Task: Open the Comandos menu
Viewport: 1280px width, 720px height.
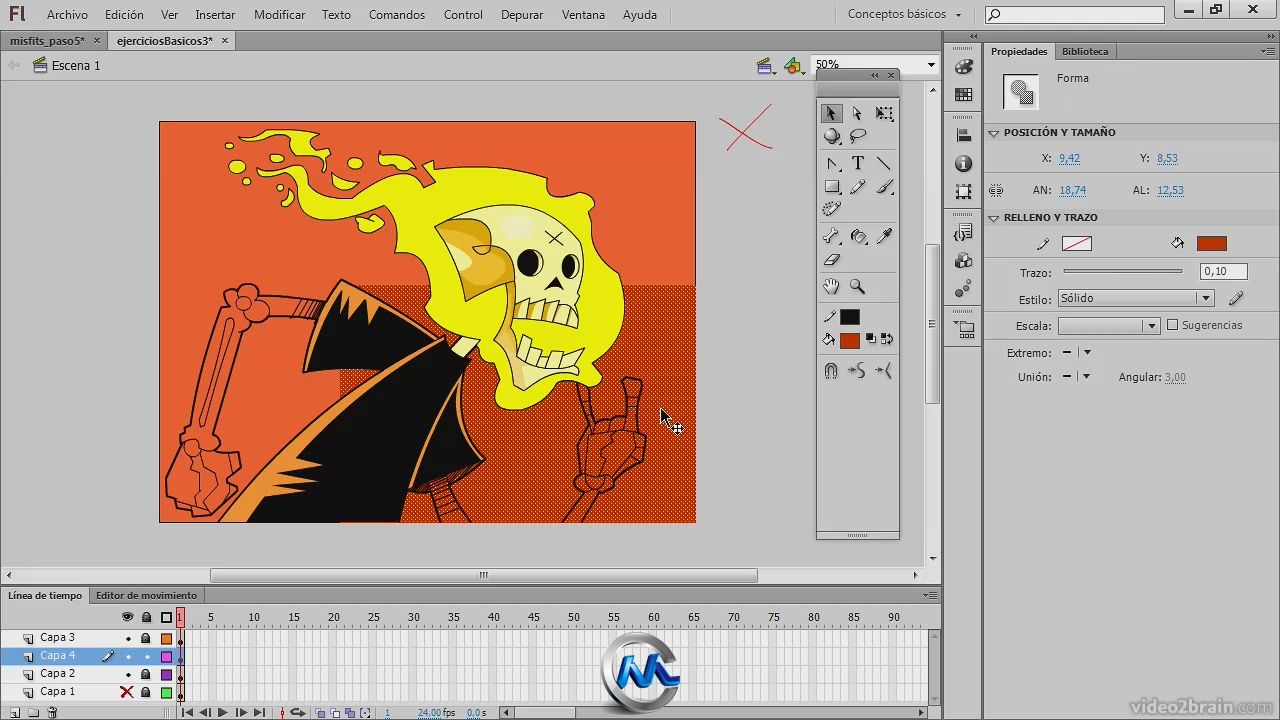Action: click(x=396, y=15)
